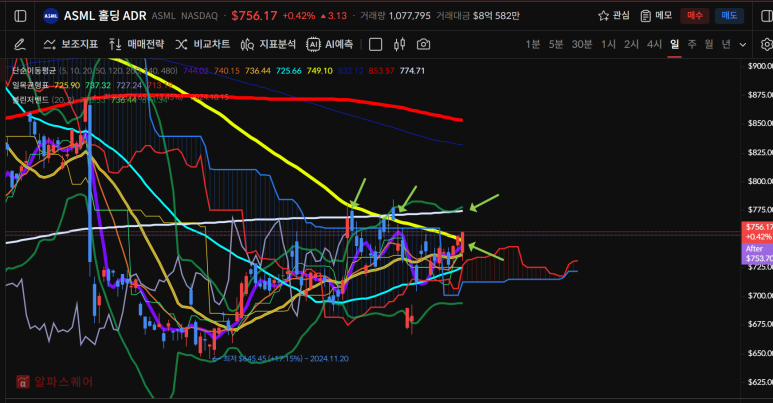Click Ichimoku value 725.90
Viewport: 773px width, 403px height.
[67, 85]
